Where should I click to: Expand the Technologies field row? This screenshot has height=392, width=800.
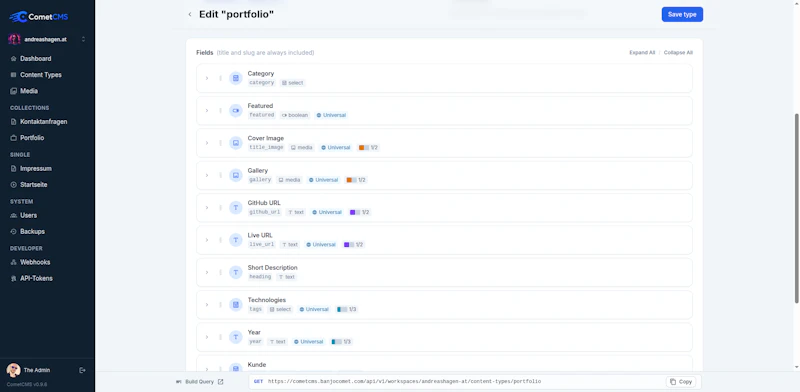[x=207, y=305]
